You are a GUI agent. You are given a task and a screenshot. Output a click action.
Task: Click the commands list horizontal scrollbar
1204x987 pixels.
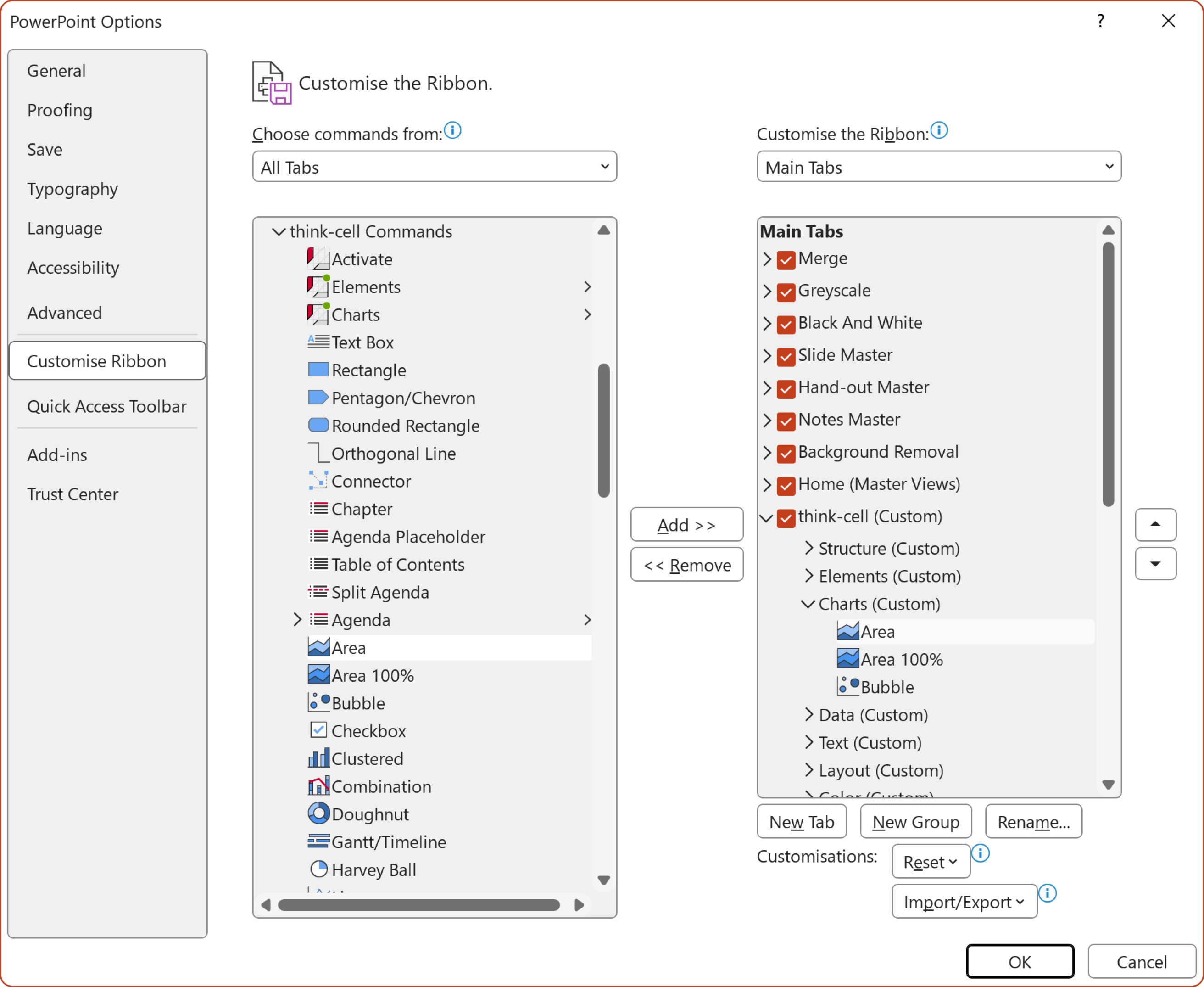click(x=419, y=904)
